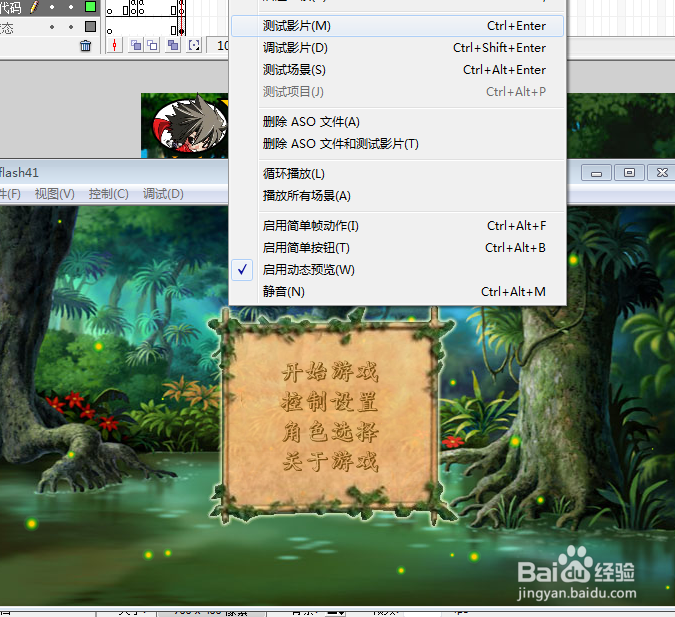Choose 调试影片(D) menu entry
Image resolution: width=675 pixels, height=617 pixels.
coord(397,48)
